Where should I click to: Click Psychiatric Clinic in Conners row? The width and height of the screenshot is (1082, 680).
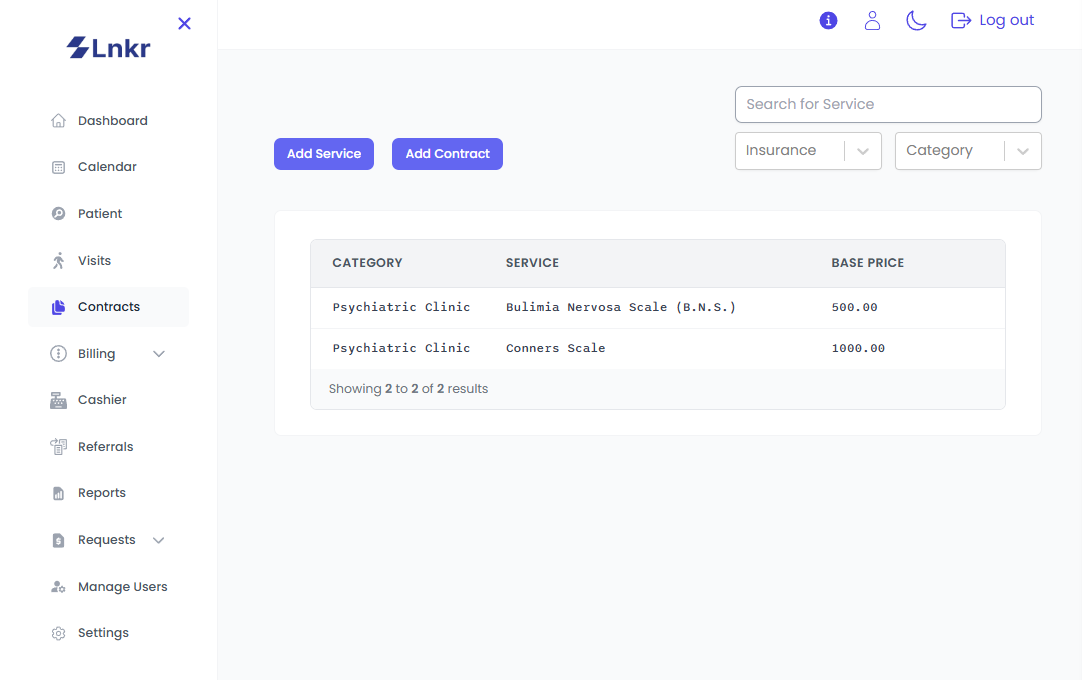(x=401, y=349)
